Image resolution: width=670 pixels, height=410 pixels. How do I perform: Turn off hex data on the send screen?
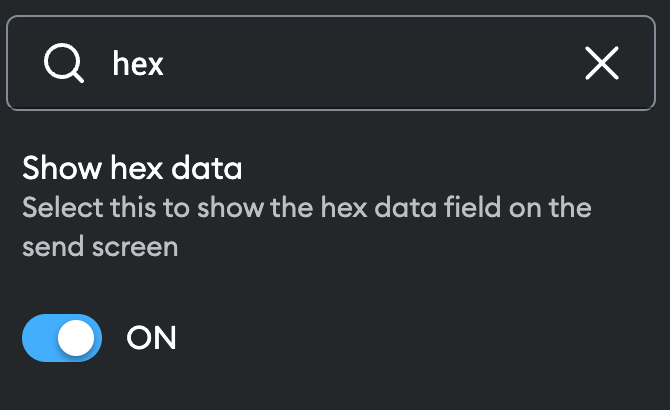pos(62,338)
